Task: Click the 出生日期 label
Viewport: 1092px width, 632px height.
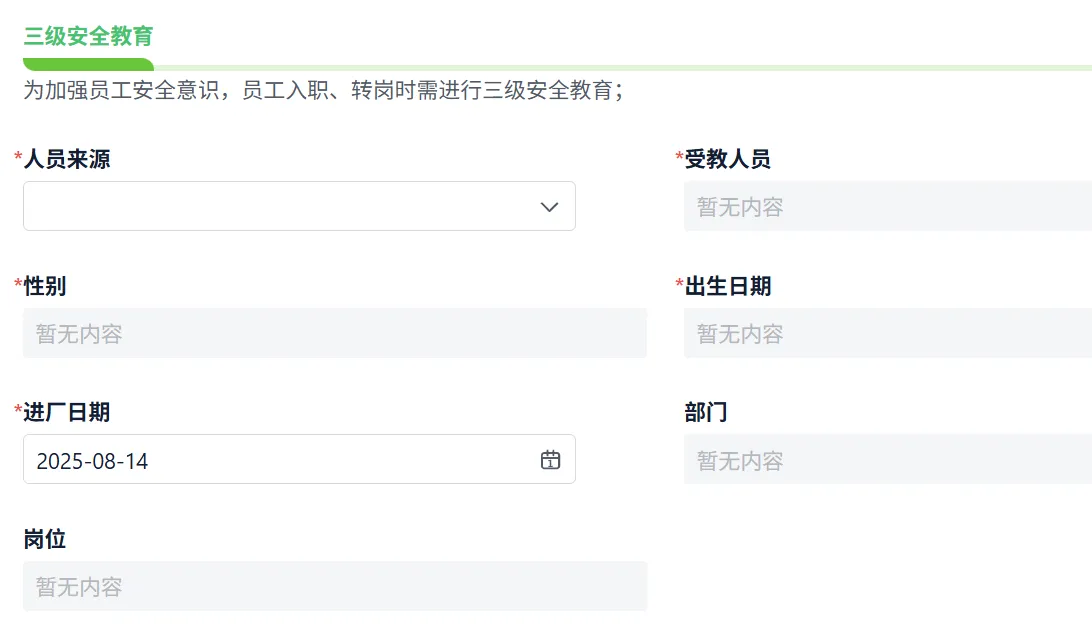Action: [x=728, y=286]
